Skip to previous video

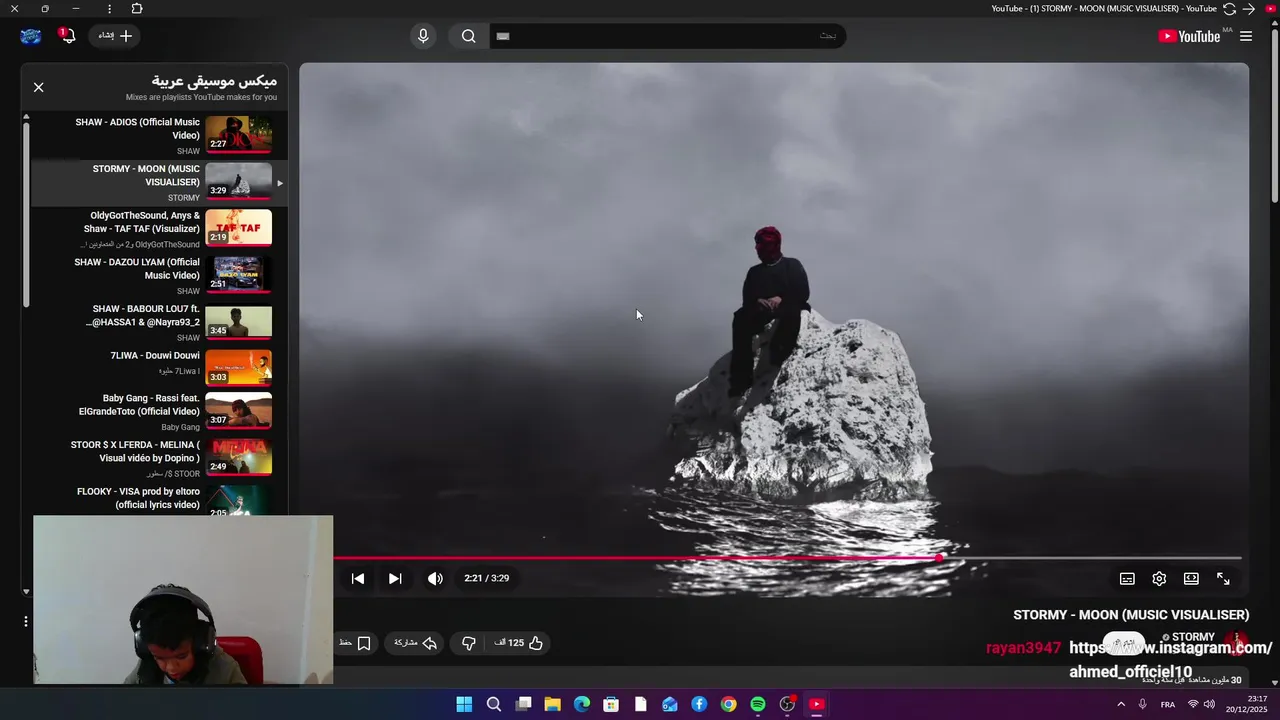358,578
